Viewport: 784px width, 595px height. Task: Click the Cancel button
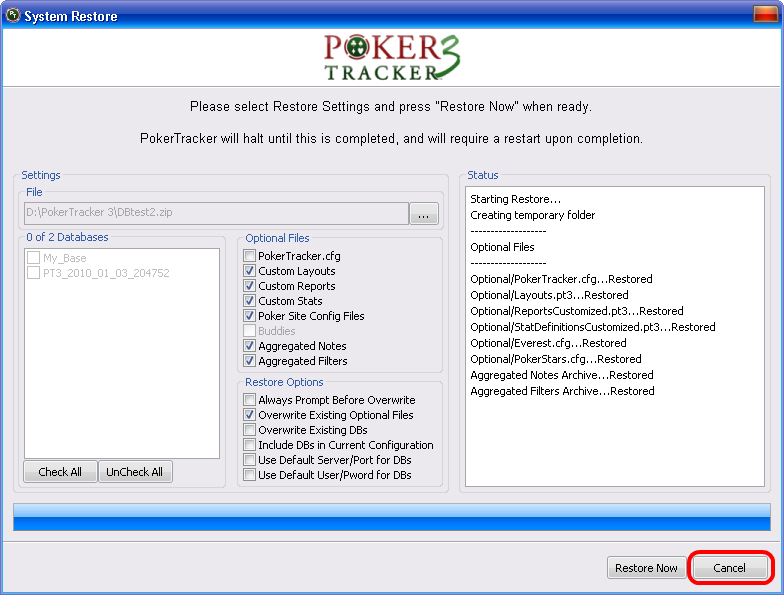coord(730,568)
